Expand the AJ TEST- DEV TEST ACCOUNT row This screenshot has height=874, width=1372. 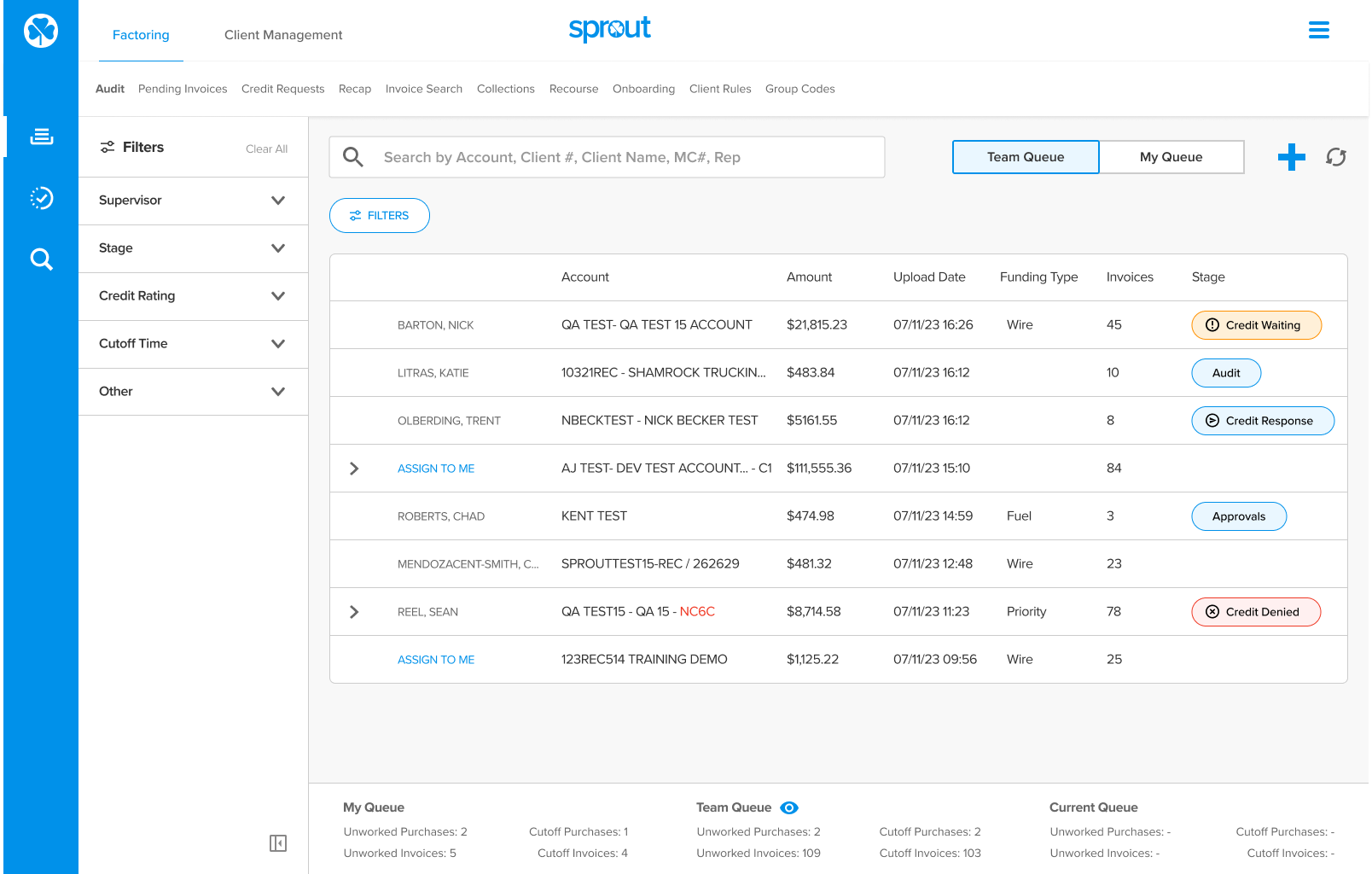pyautogui.click(x=354, y=469)
